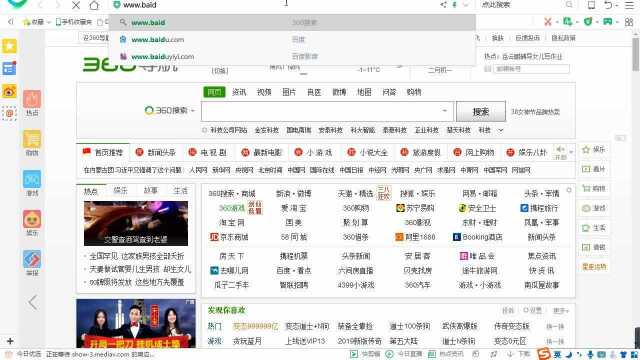Click the green gamepad extension icon

coord(608,21)
